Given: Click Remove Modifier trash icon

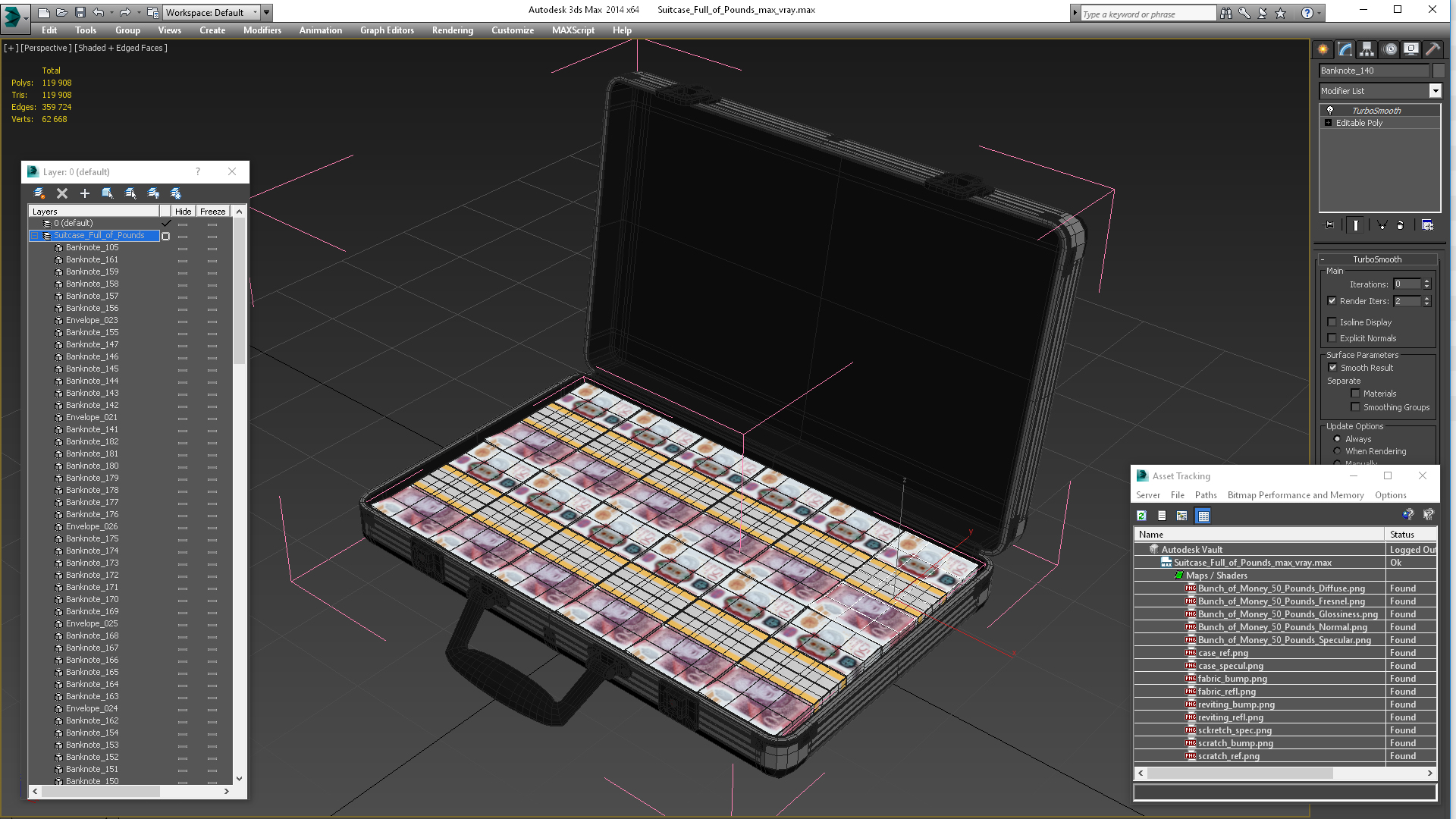Looking at the screenshot, I should click(x=1401, y=225).
